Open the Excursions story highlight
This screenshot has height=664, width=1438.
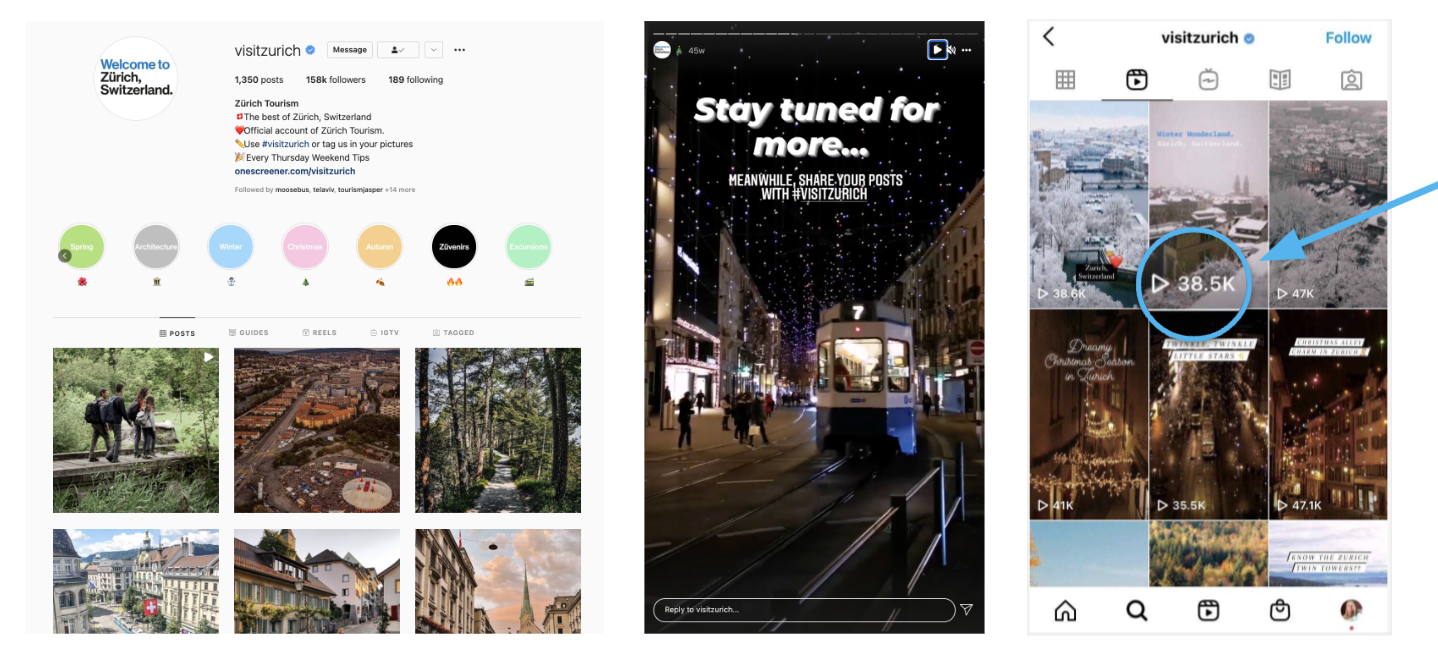pyautogui.click(x=528, y=247)
